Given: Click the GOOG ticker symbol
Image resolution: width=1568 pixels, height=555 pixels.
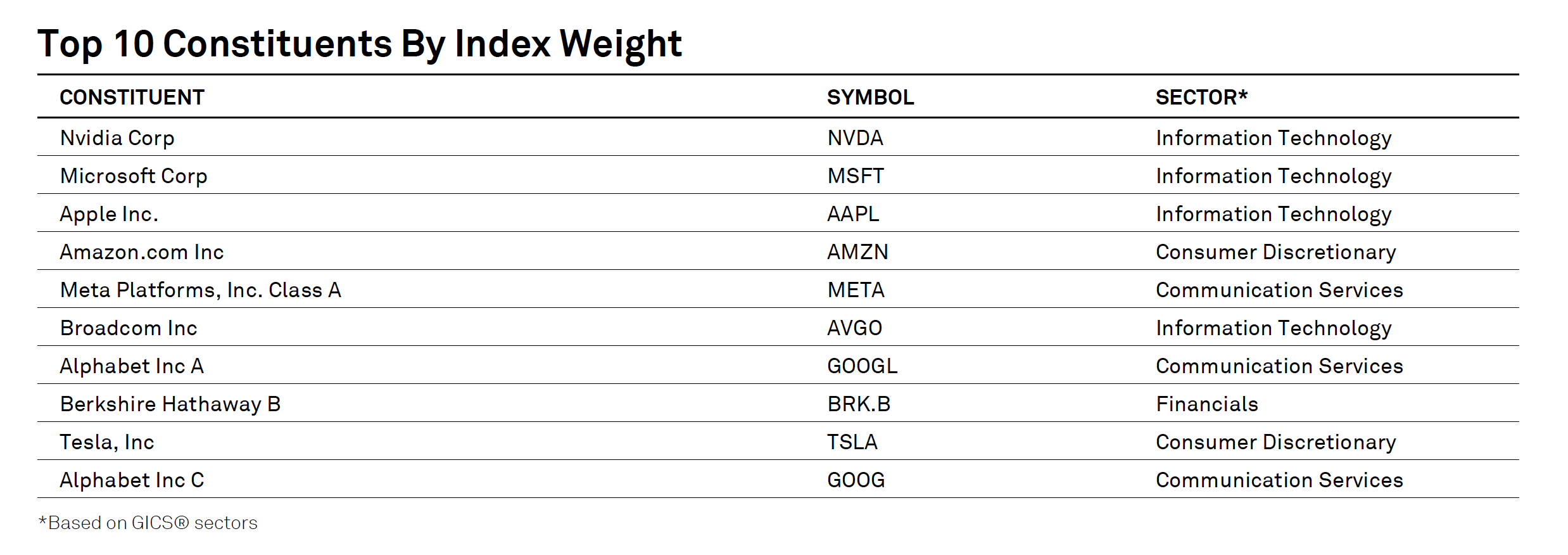Looking at the screenshot, I should pyautogui.click(x=856, y=480).
